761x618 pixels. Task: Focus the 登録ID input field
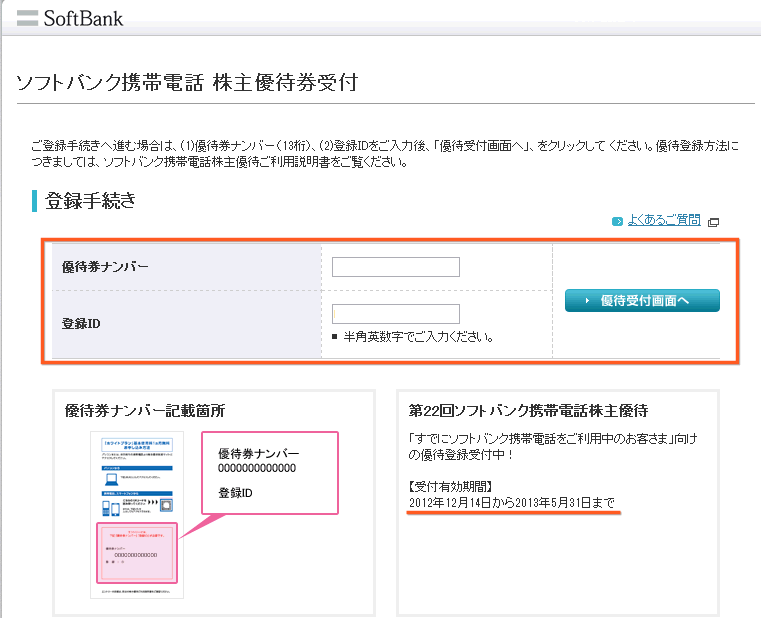tap(395, 314)
